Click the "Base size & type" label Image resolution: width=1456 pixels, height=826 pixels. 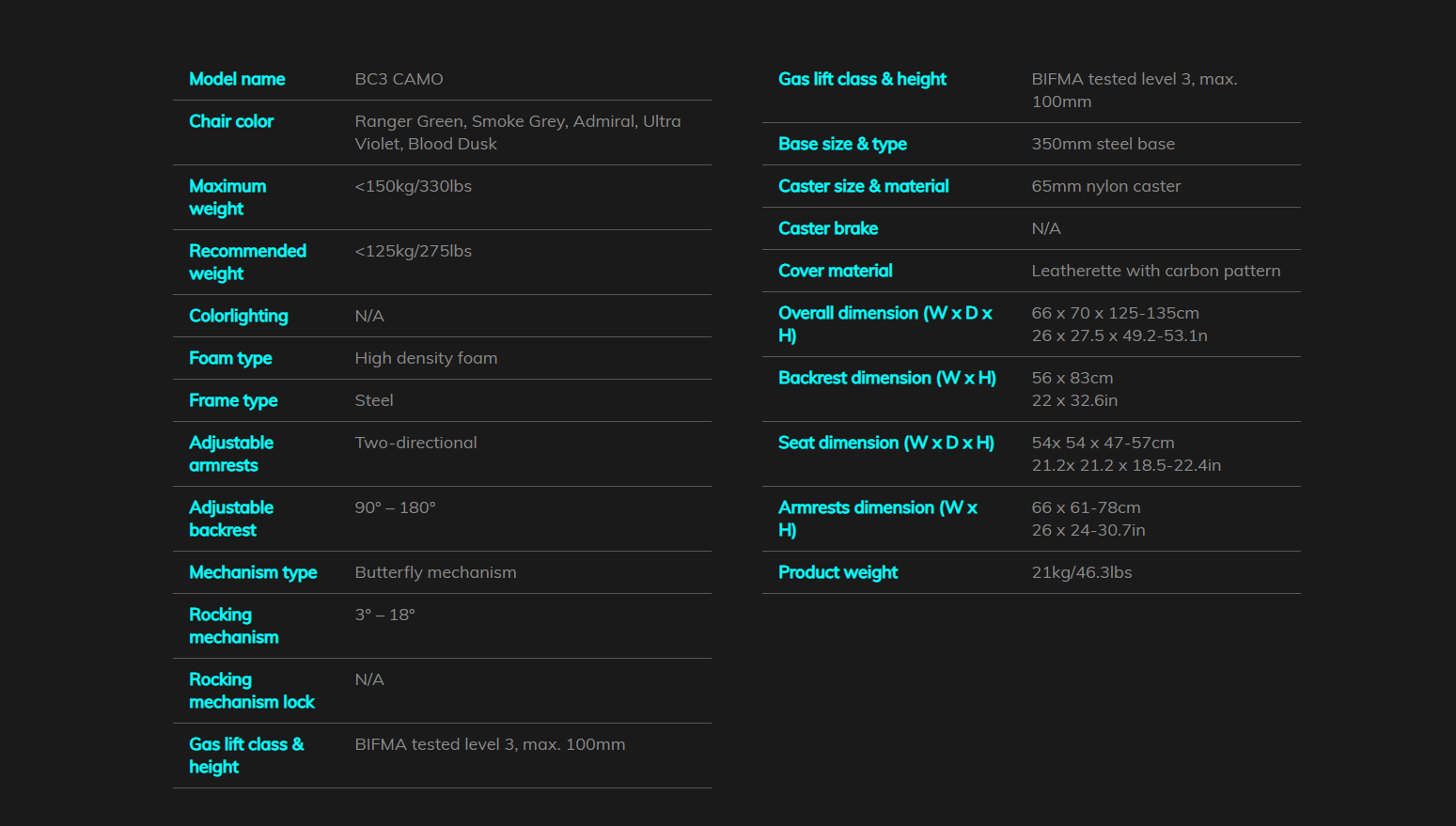click(842, 144)
